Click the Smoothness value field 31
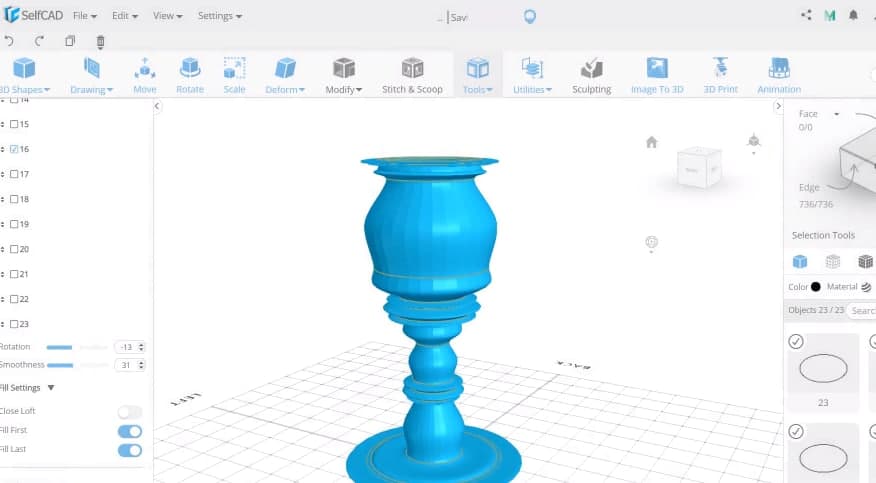This screenshot has height=483, width=876. click(130, 365)
